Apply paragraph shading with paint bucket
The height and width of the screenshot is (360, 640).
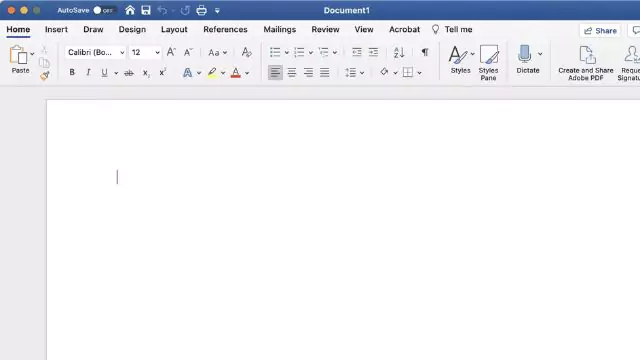click(384, 72)
